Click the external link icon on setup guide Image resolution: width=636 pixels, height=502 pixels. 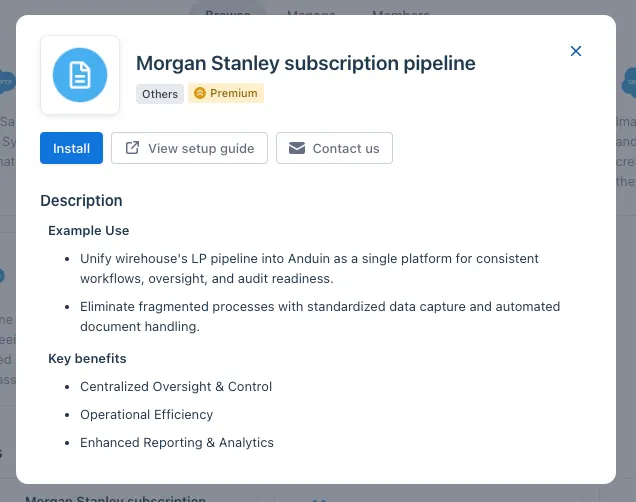click(x=132, y=148)
